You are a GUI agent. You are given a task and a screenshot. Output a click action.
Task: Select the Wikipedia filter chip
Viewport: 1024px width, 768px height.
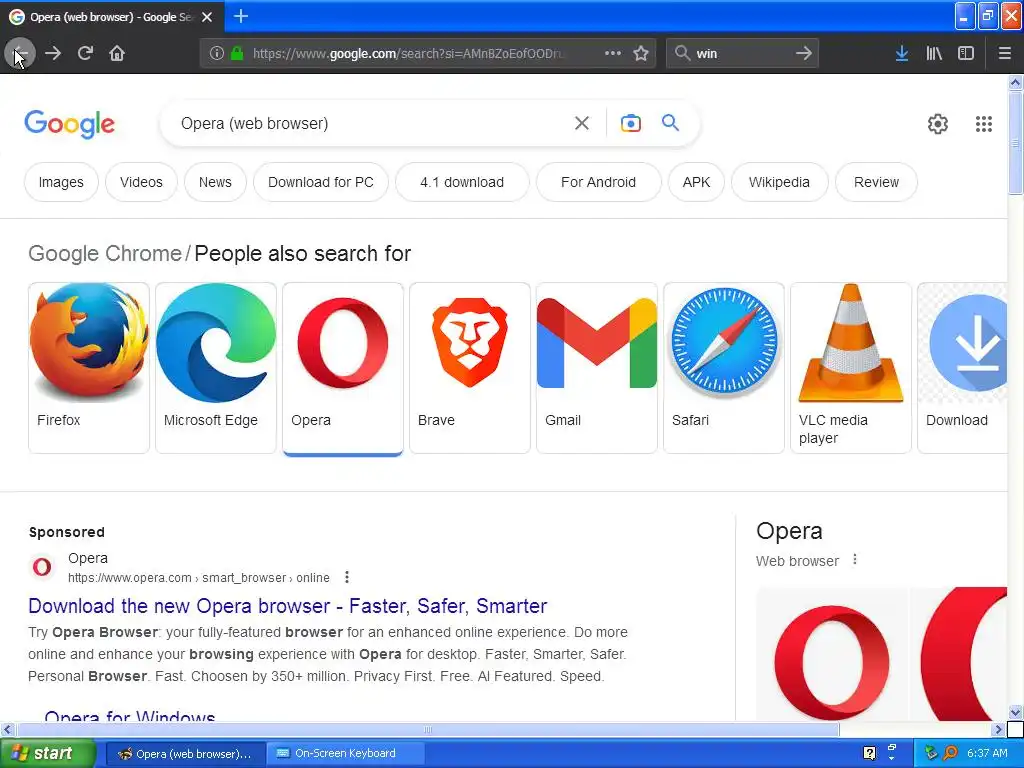point(779,182)
